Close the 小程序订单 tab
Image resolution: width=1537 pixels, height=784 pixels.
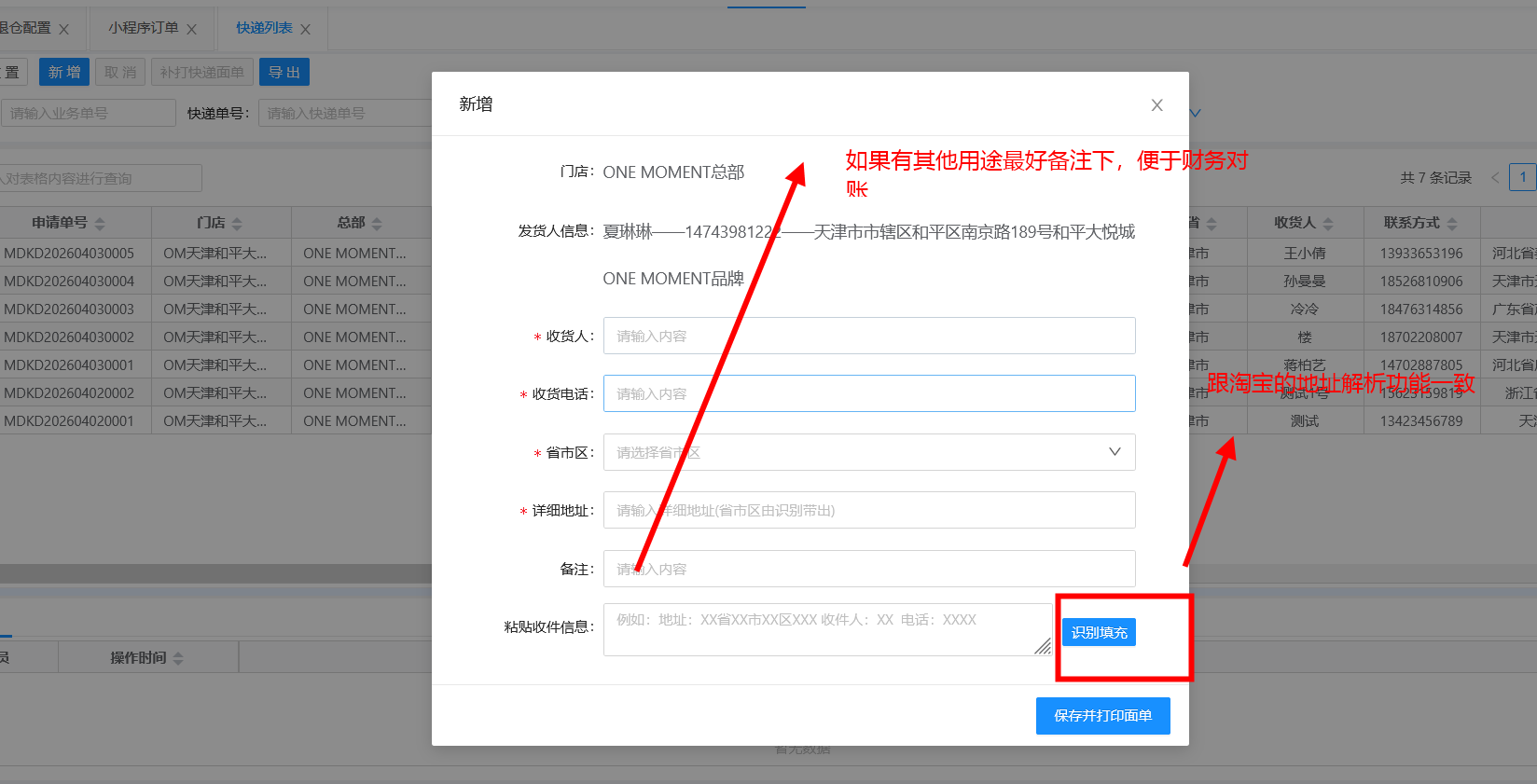[191, 30]
